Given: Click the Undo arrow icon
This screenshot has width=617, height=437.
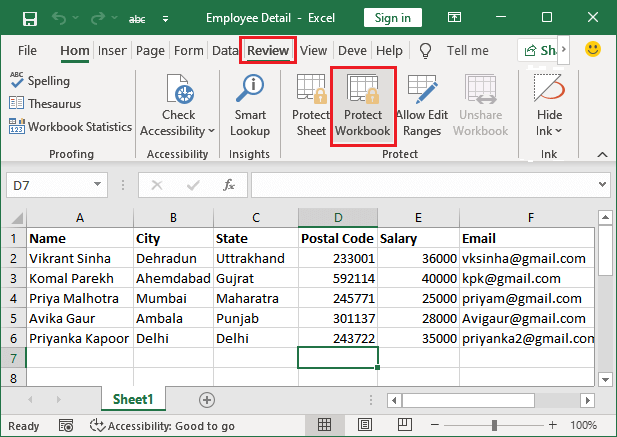Looking at the screenshot, I should 59,18.
